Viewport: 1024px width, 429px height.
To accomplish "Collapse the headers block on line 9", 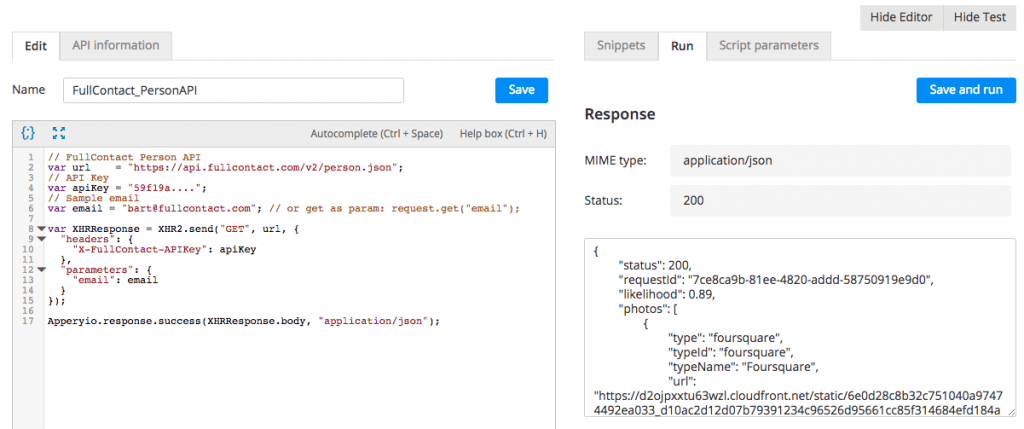I will pyautogui.click(x=41, y=239).
